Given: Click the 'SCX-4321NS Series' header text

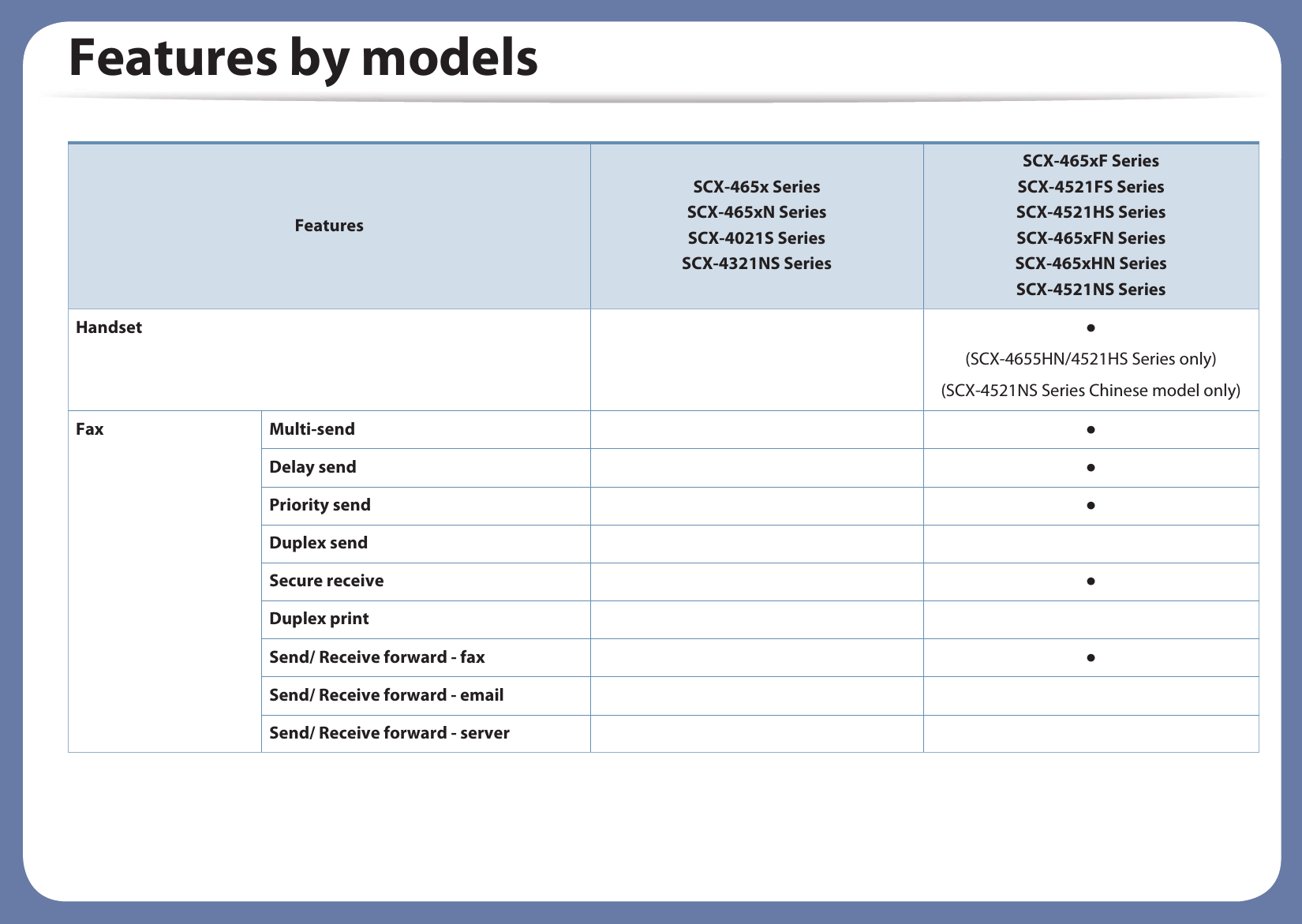Looking at the screenshot, I should (x=756, y=264).
